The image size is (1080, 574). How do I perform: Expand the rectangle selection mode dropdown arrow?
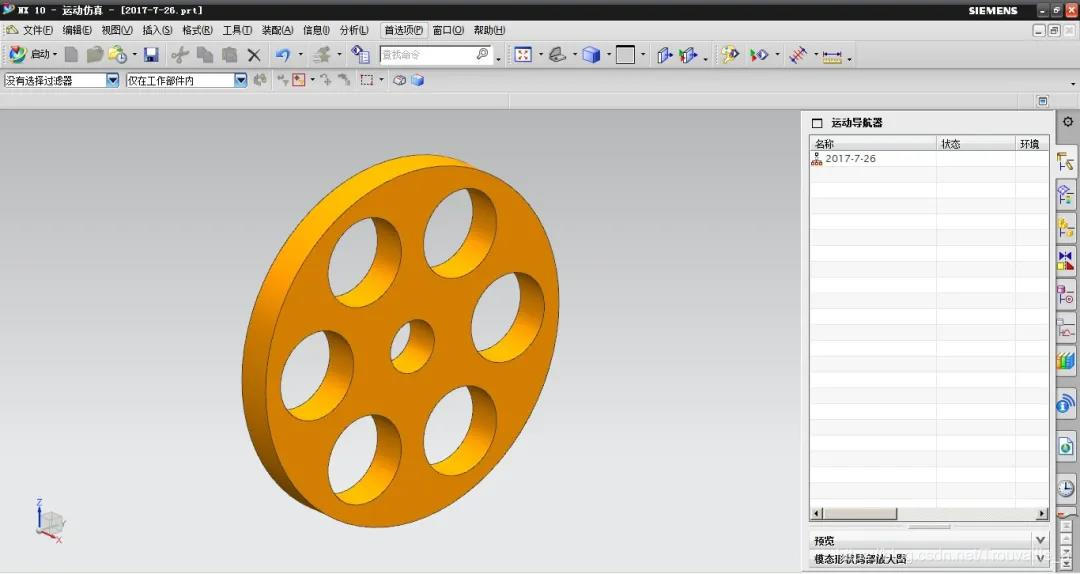tap(381, 81)
